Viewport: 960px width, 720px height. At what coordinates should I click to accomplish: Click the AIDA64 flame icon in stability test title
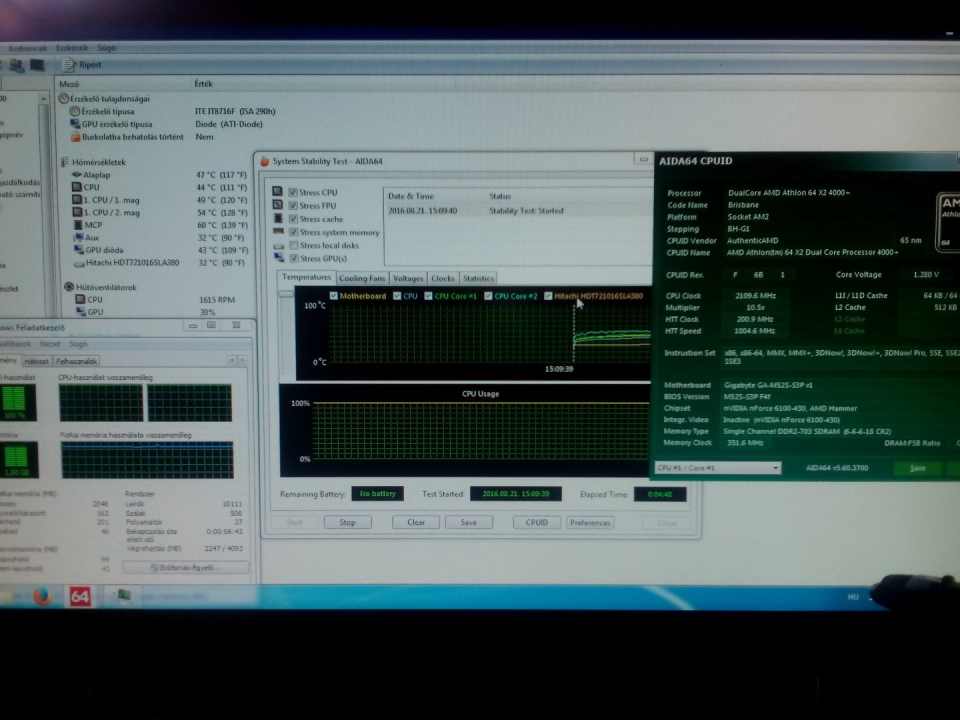pos(265,162)
